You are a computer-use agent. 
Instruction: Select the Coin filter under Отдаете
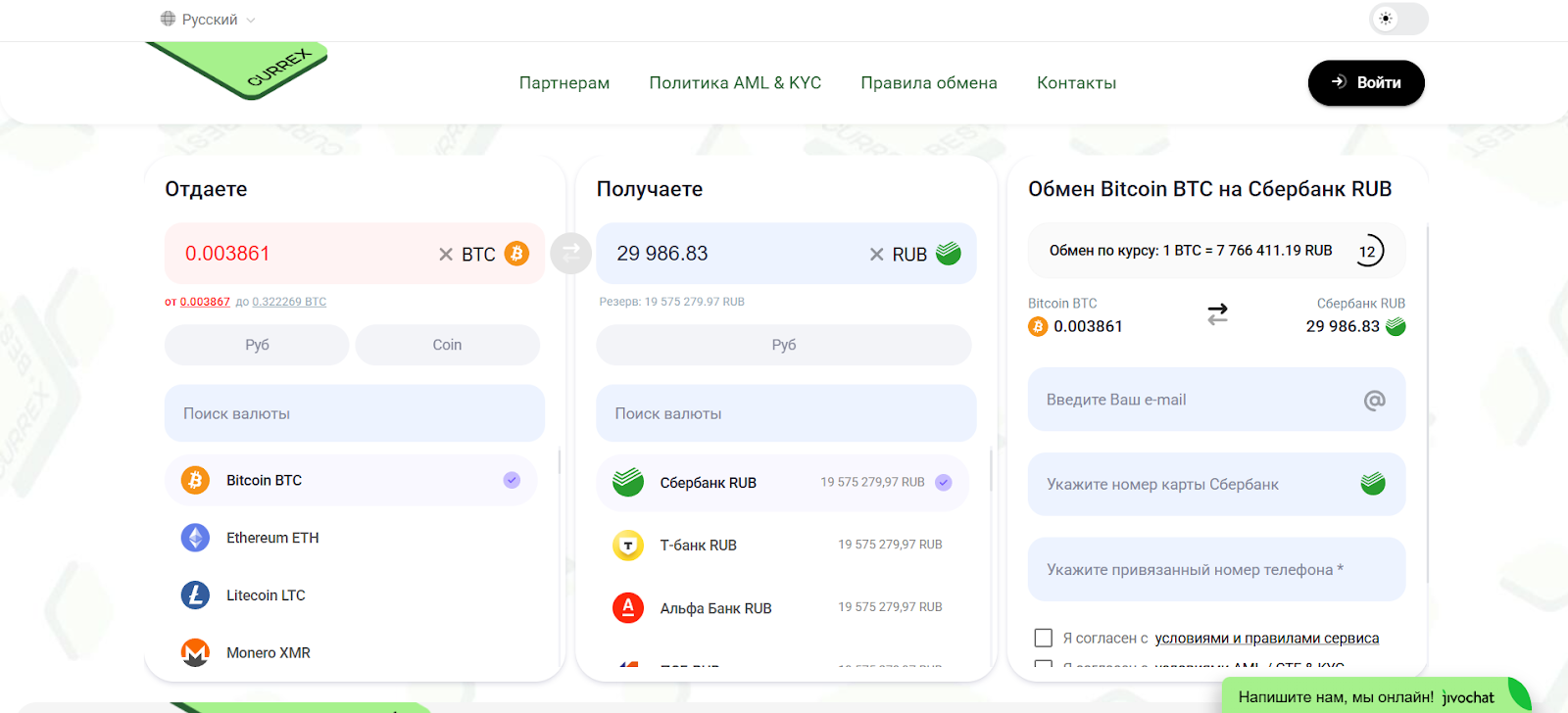point(447,345)
